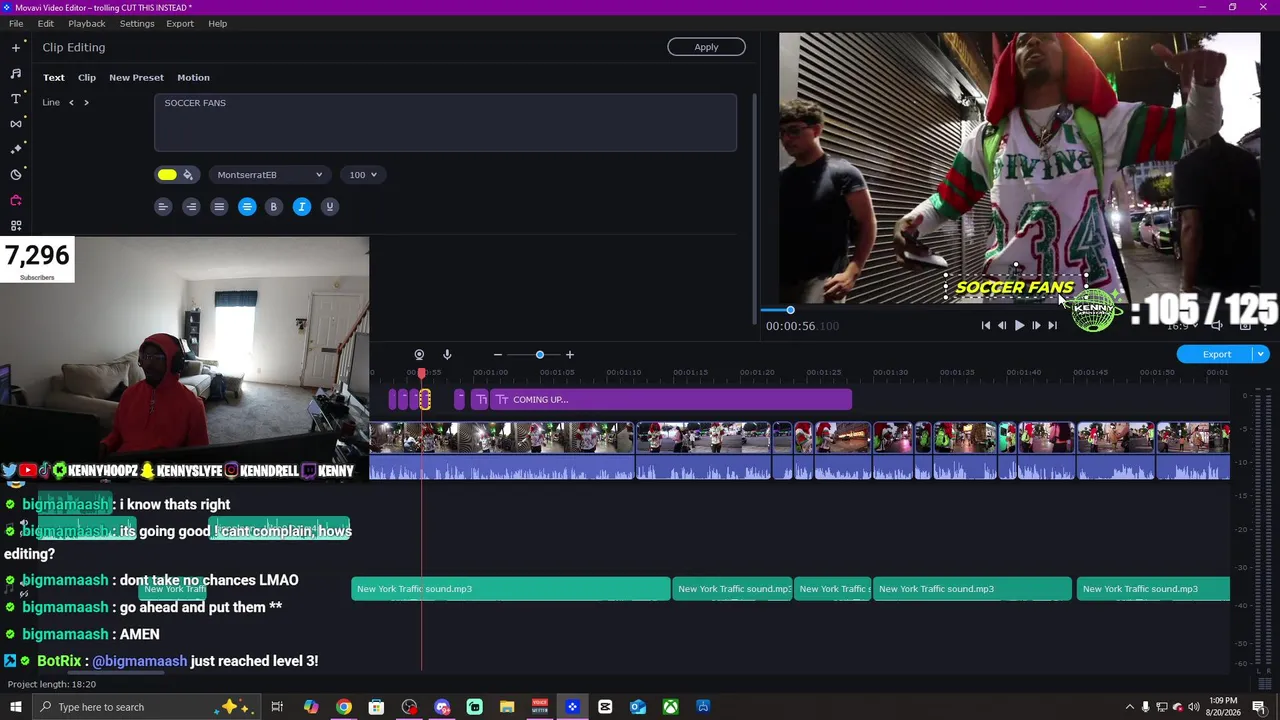Play the preview video
Image resolution: width=1280 pixels, height=720 pixels.
point(1019,325)
